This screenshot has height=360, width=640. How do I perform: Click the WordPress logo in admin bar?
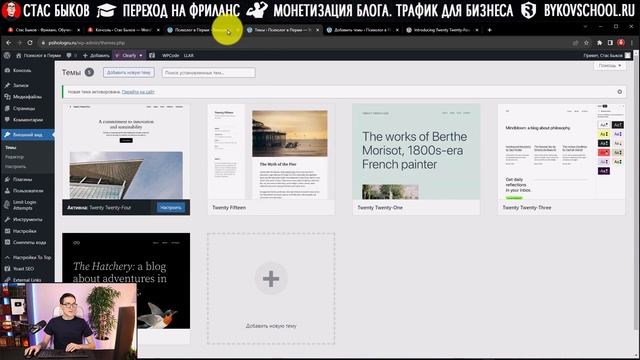coord(7,56)
